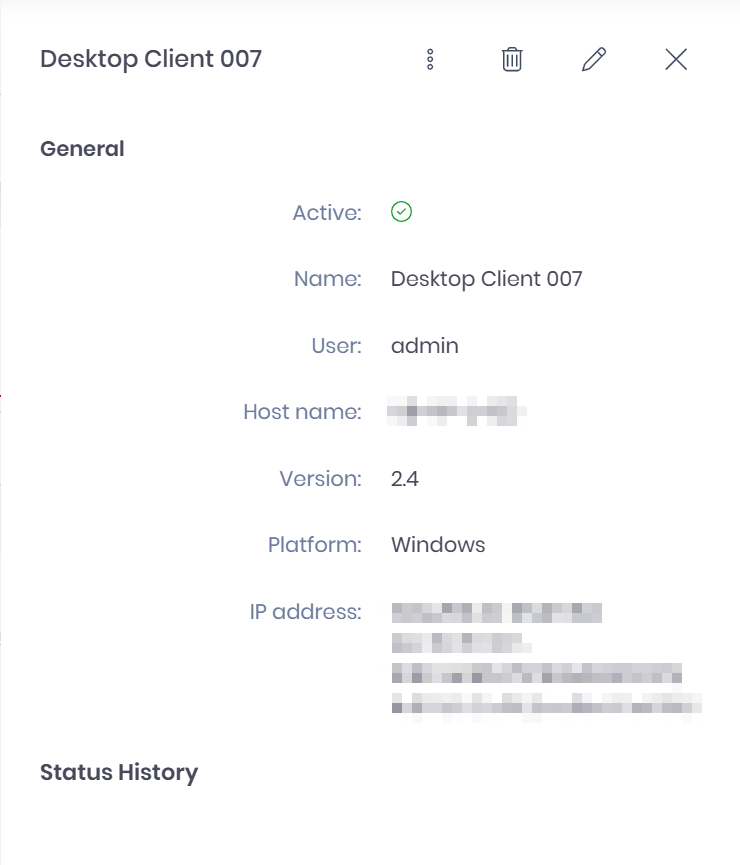This screenshot has height=865, width=740.
Task: Select the first blurred IP address entry
Action: [x=497, y=613]
